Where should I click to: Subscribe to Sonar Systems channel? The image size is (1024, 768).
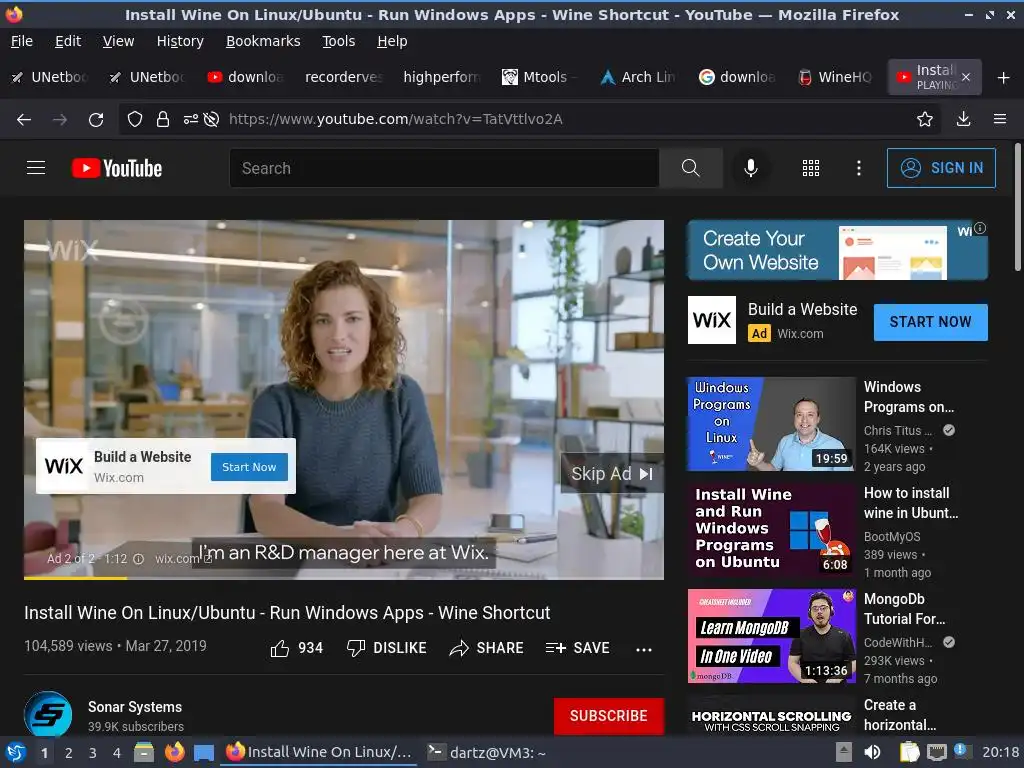(609, 716)
